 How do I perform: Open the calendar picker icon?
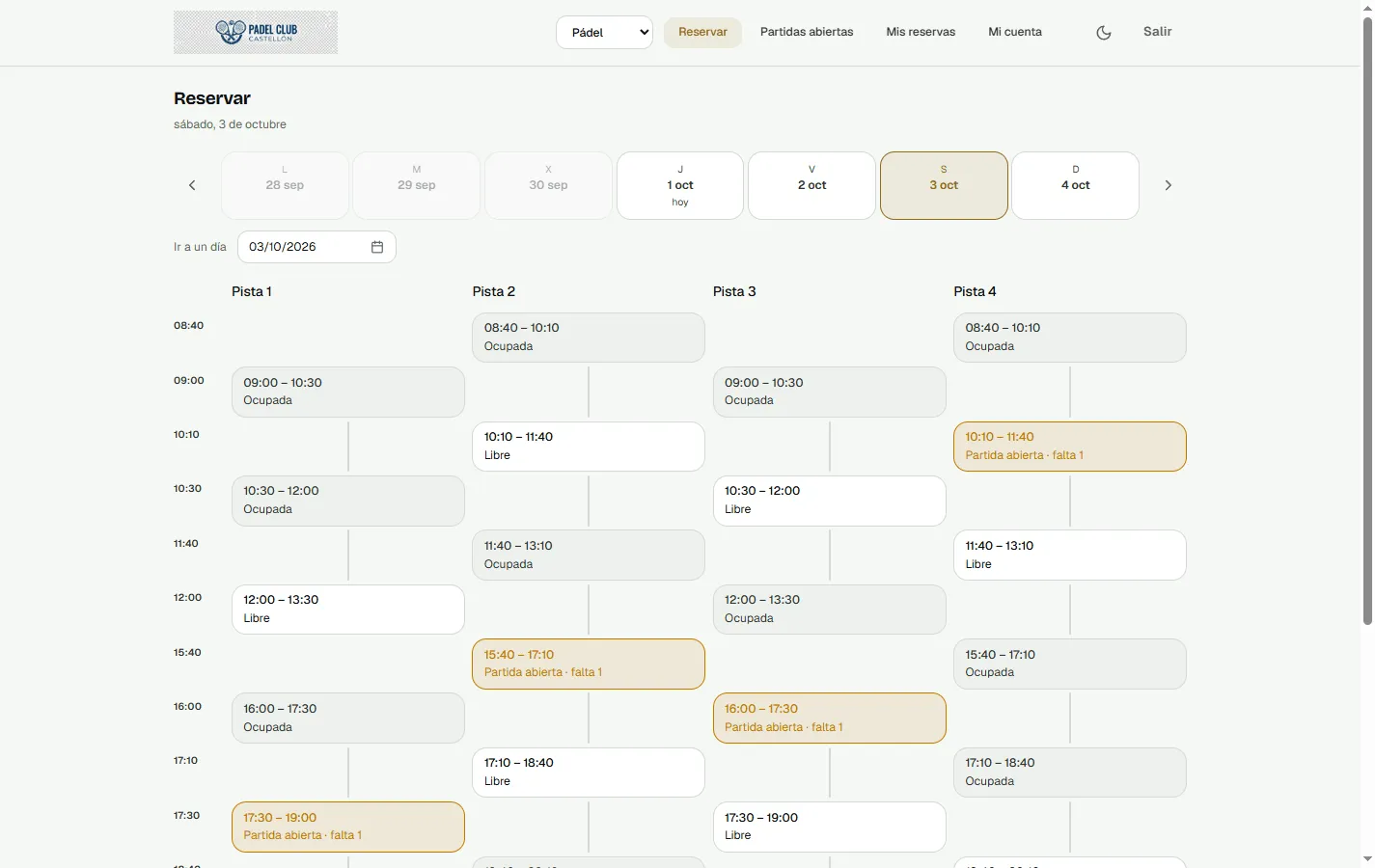click(377, 247)
